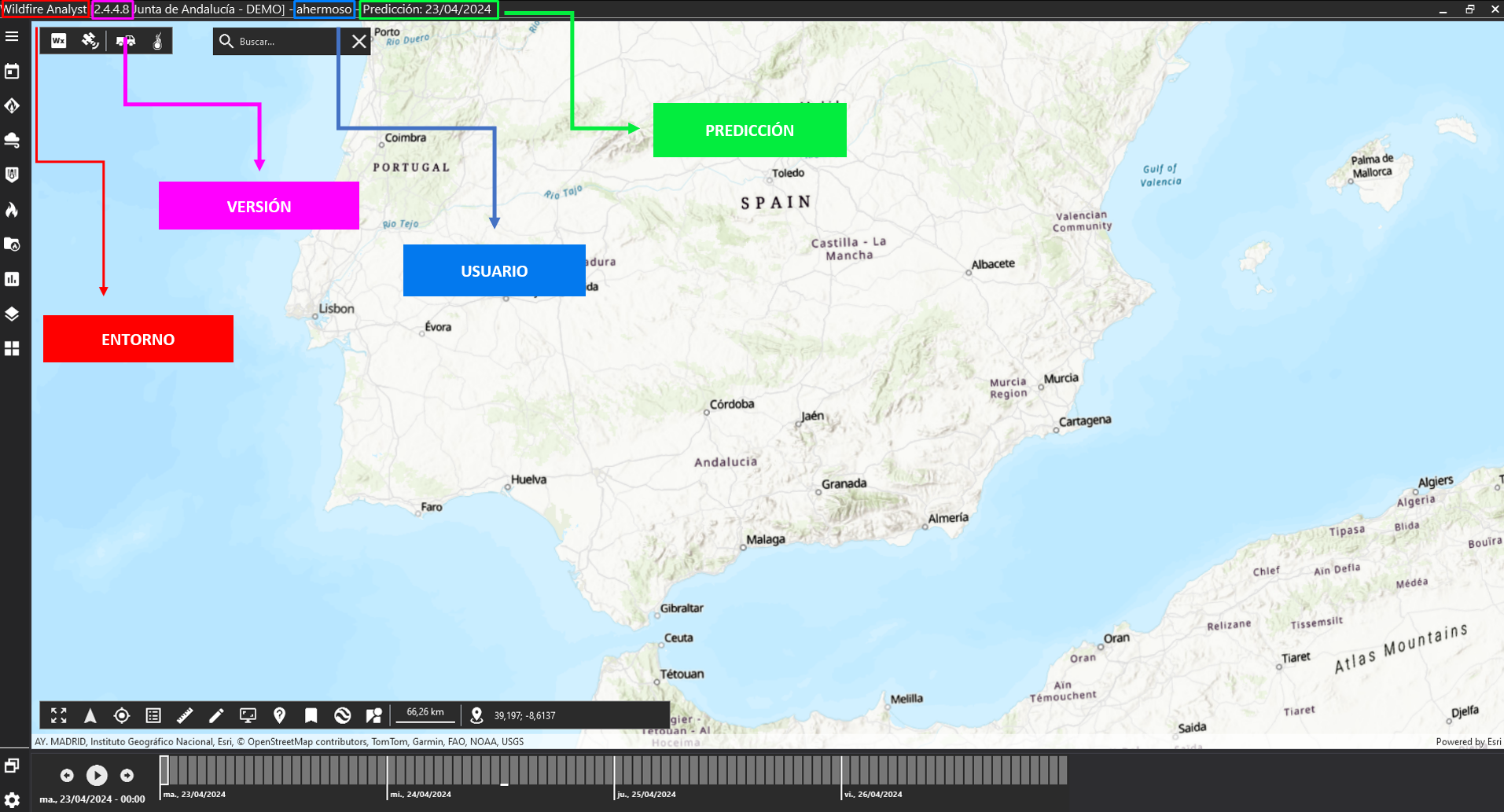Click the Buscar search field
This screenshot has height=812, width=1504.
click(x=283, y=42)
